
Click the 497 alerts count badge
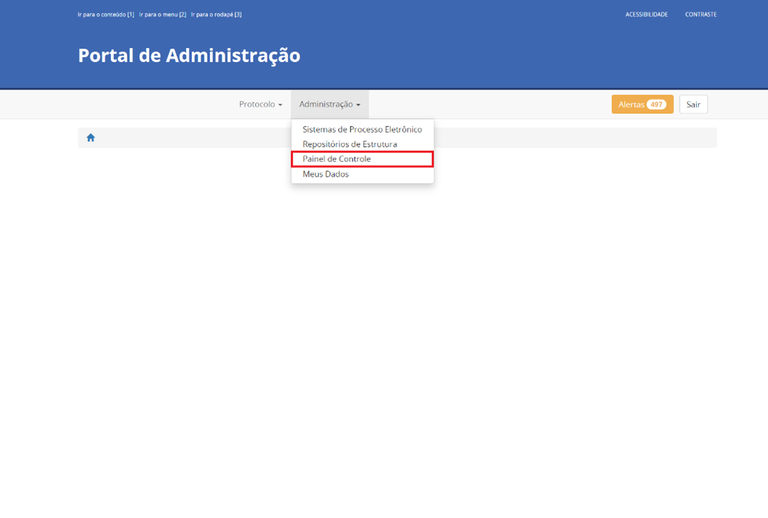pyautogui.click(x=656, y=105)
